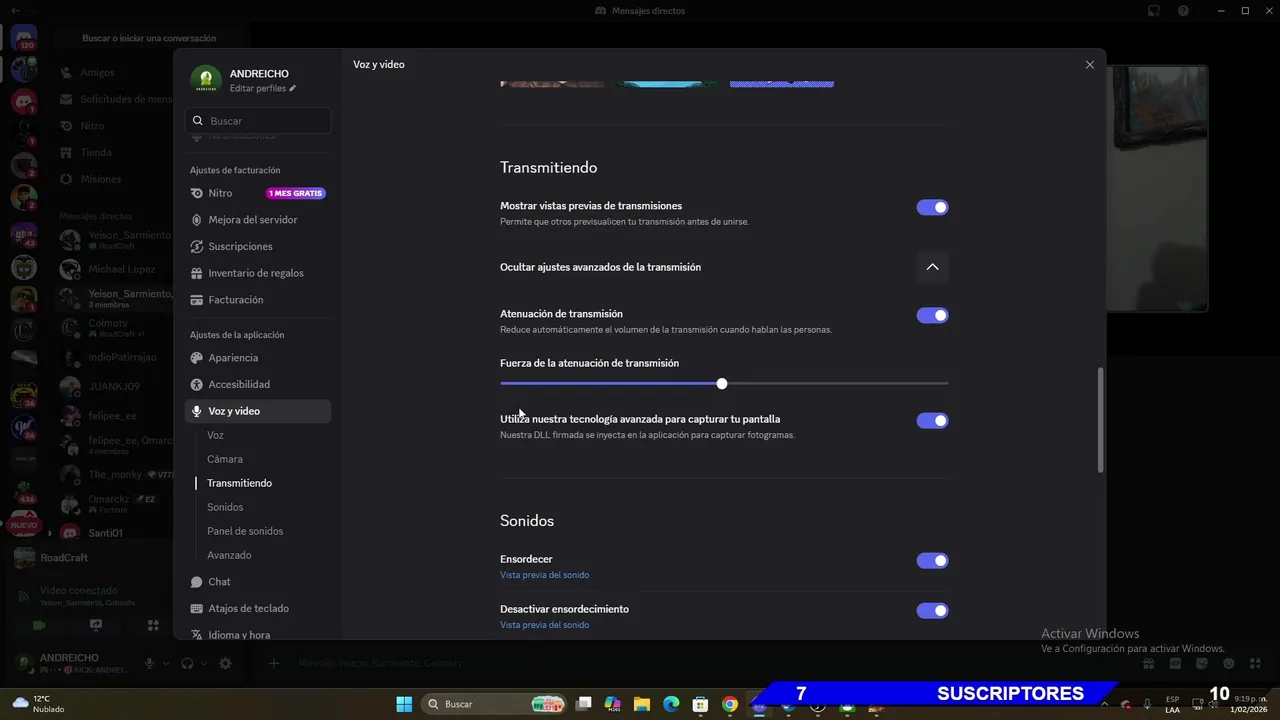Image resolution: width=1280 pixels, height=720 pixels.
Task: Select the Voz y video category
Action: pyautogui.click(x=258, y=411)
